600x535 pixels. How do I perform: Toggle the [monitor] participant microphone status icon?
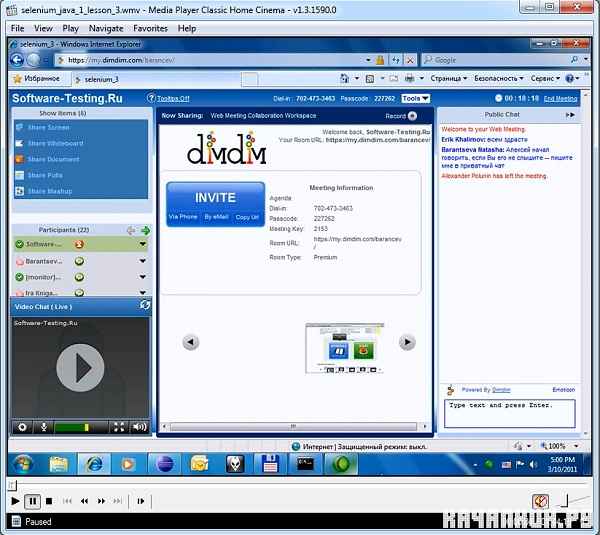[x=79, y=277]
